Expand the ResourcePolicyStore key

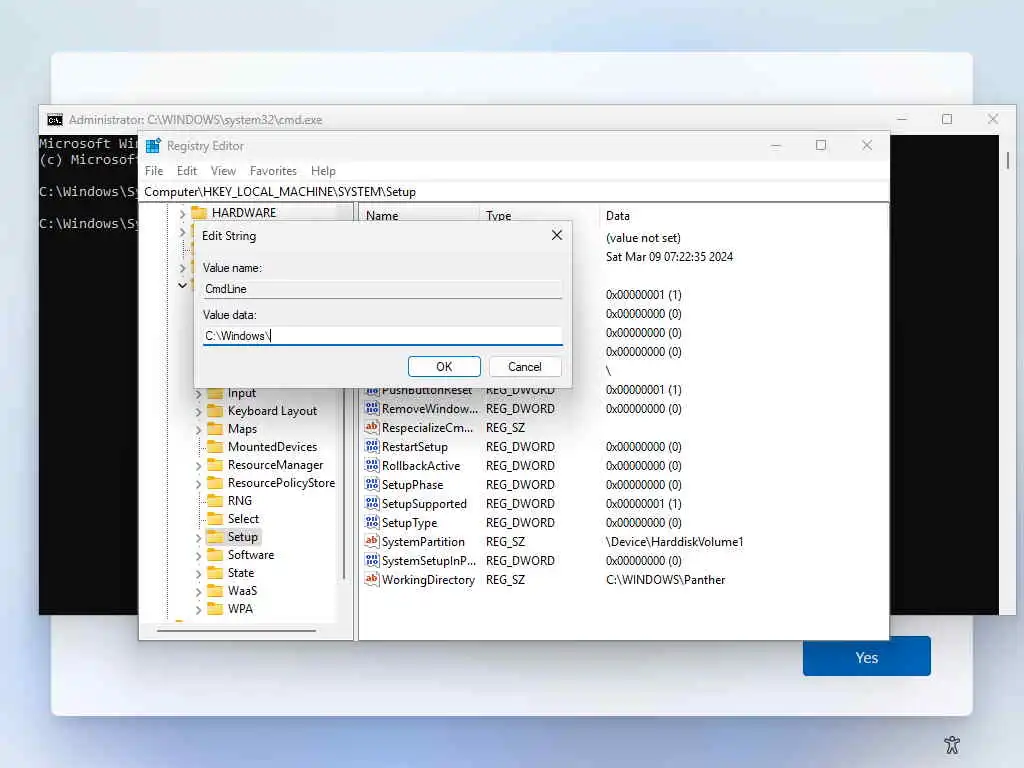[199, 483]
